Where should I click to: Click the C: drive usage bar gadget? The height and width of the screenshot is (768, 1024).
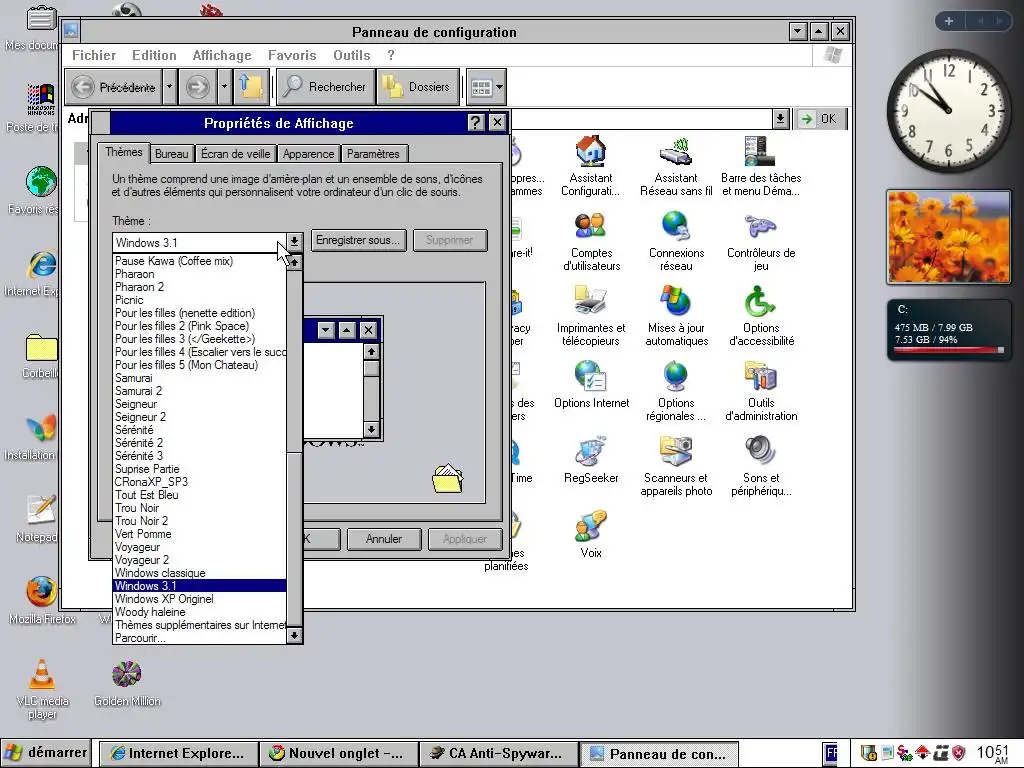948,330
